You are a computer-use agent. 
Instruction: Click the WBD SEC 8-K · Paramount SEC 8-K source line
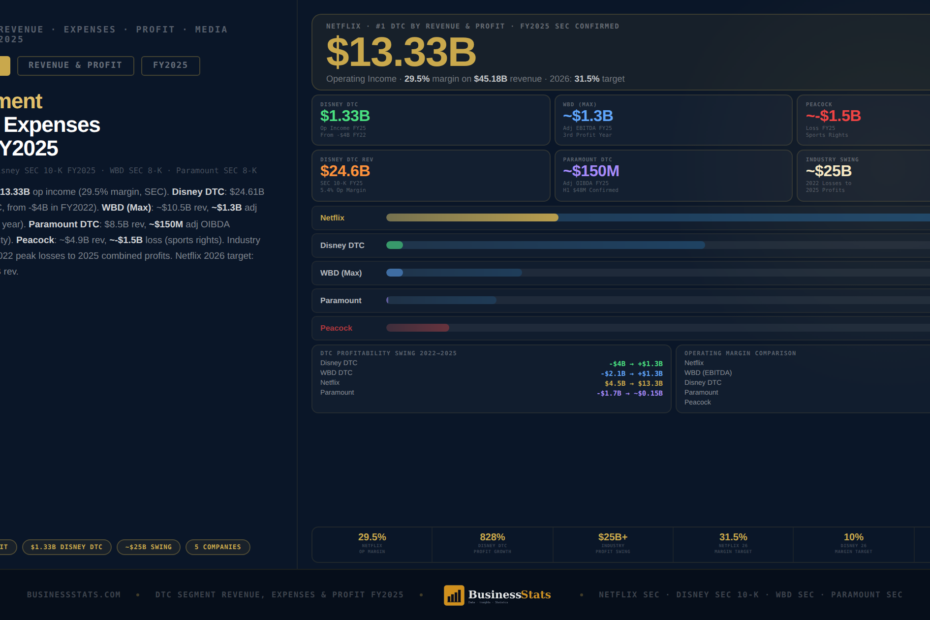pyautogui.click(x=183, y=170)
